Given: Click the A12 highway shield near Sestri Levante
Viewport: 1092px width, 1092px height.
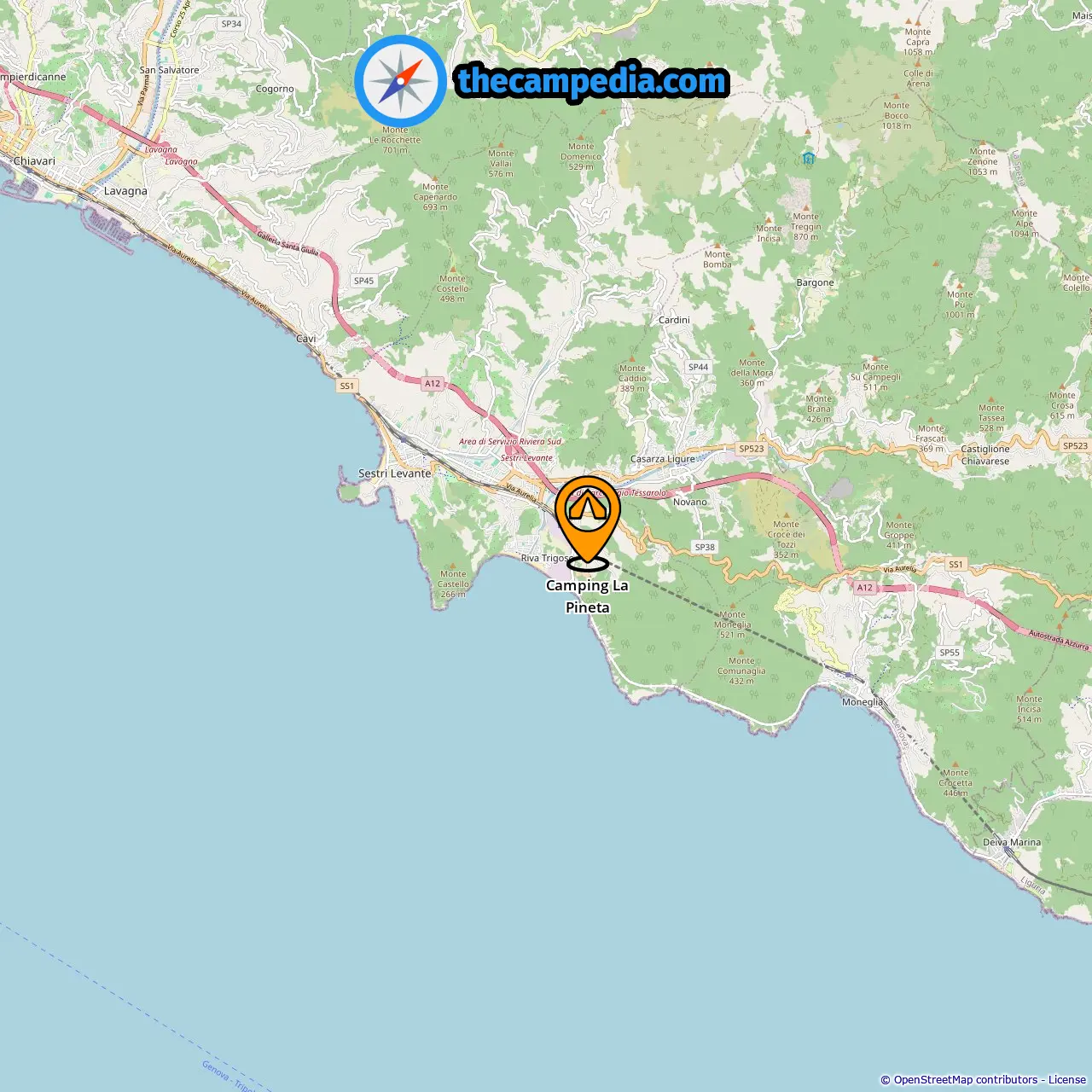Looking at the screenshot, I should pos(433,384).
